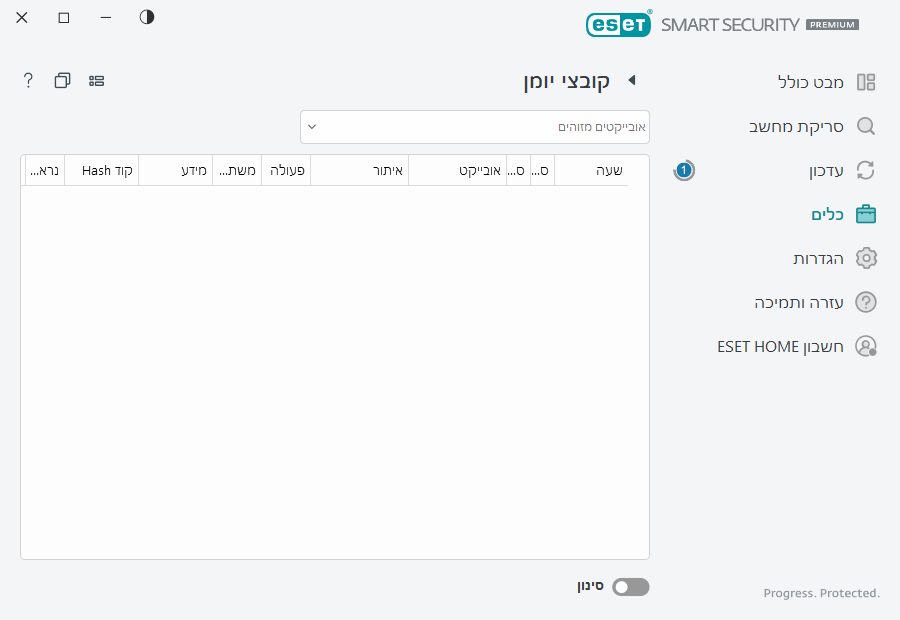Viewport: 900px width, 620px height.
Task: Open the הגדרות settings gear icon
Action: pos(866,258)
